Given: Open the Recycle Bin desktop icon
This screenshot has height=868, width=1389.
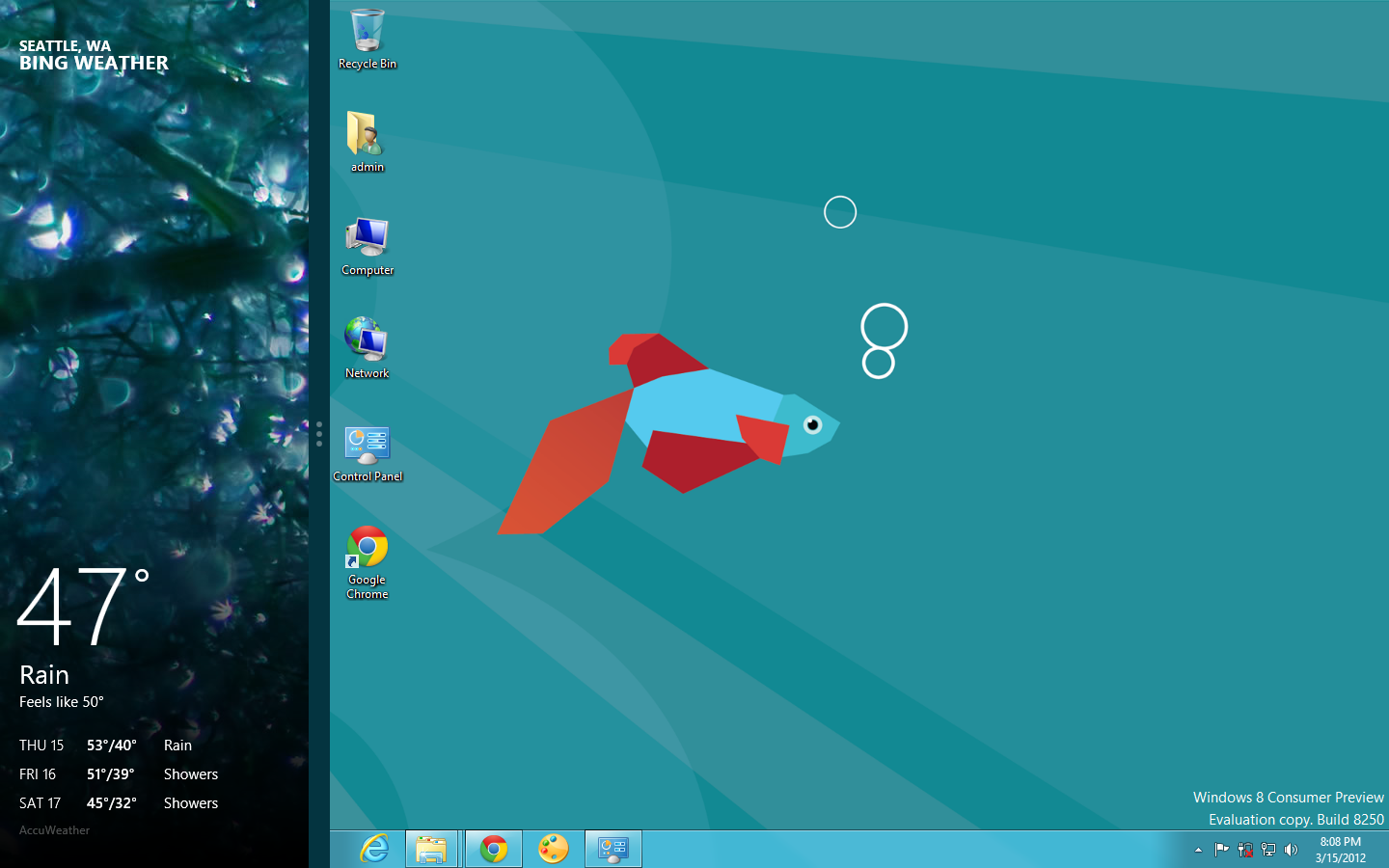Looking at the screenshot, I should pos(368,40).
